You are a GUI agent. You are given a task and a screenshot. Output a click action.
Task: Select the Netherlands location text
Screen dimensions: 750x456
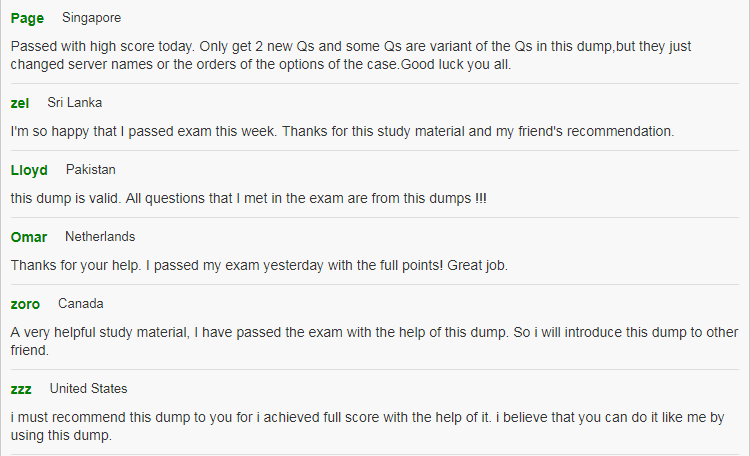click(x=100, y=237)
